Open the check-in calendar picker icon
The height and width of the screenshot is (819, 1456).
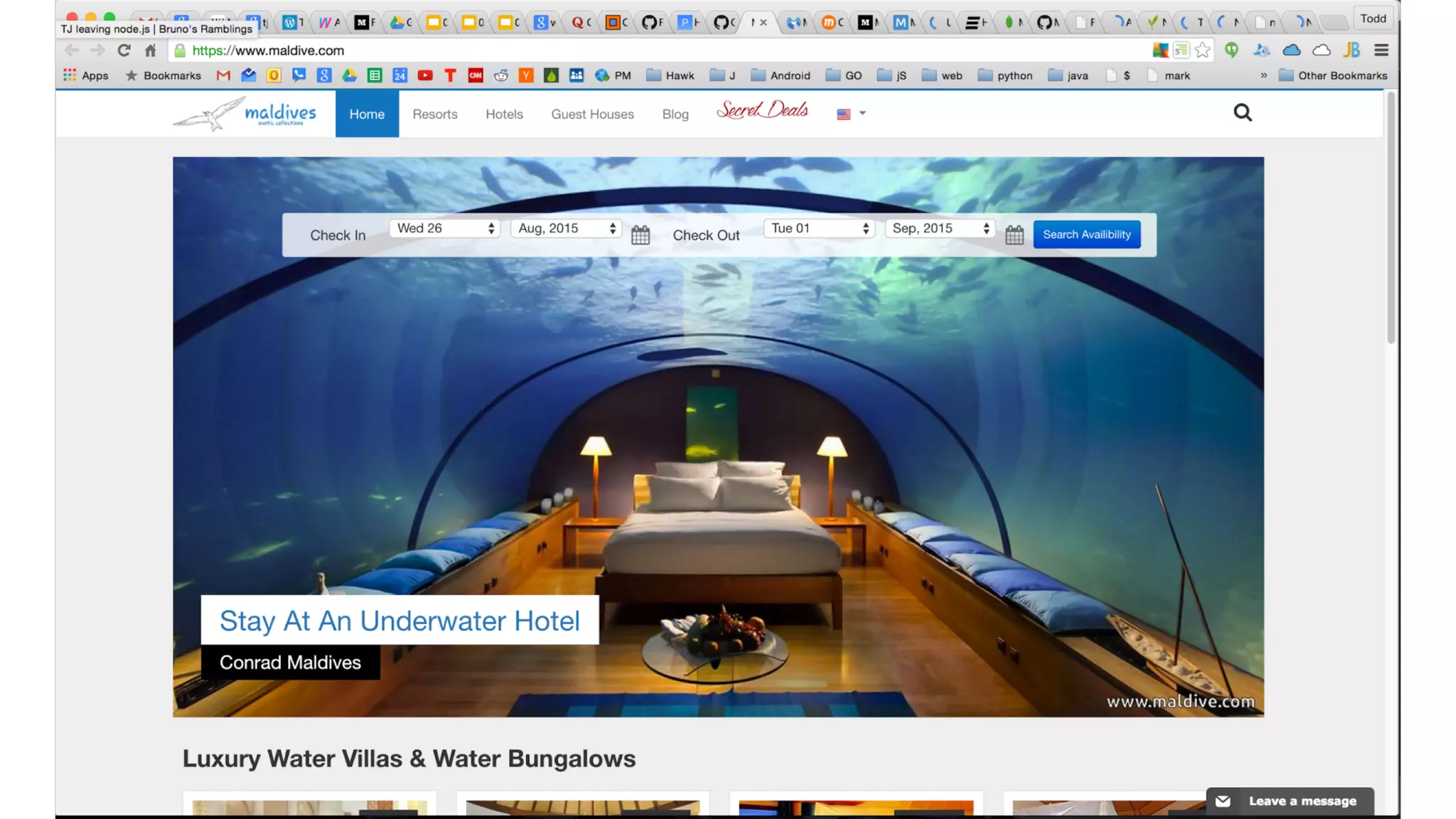pos(640,235)
